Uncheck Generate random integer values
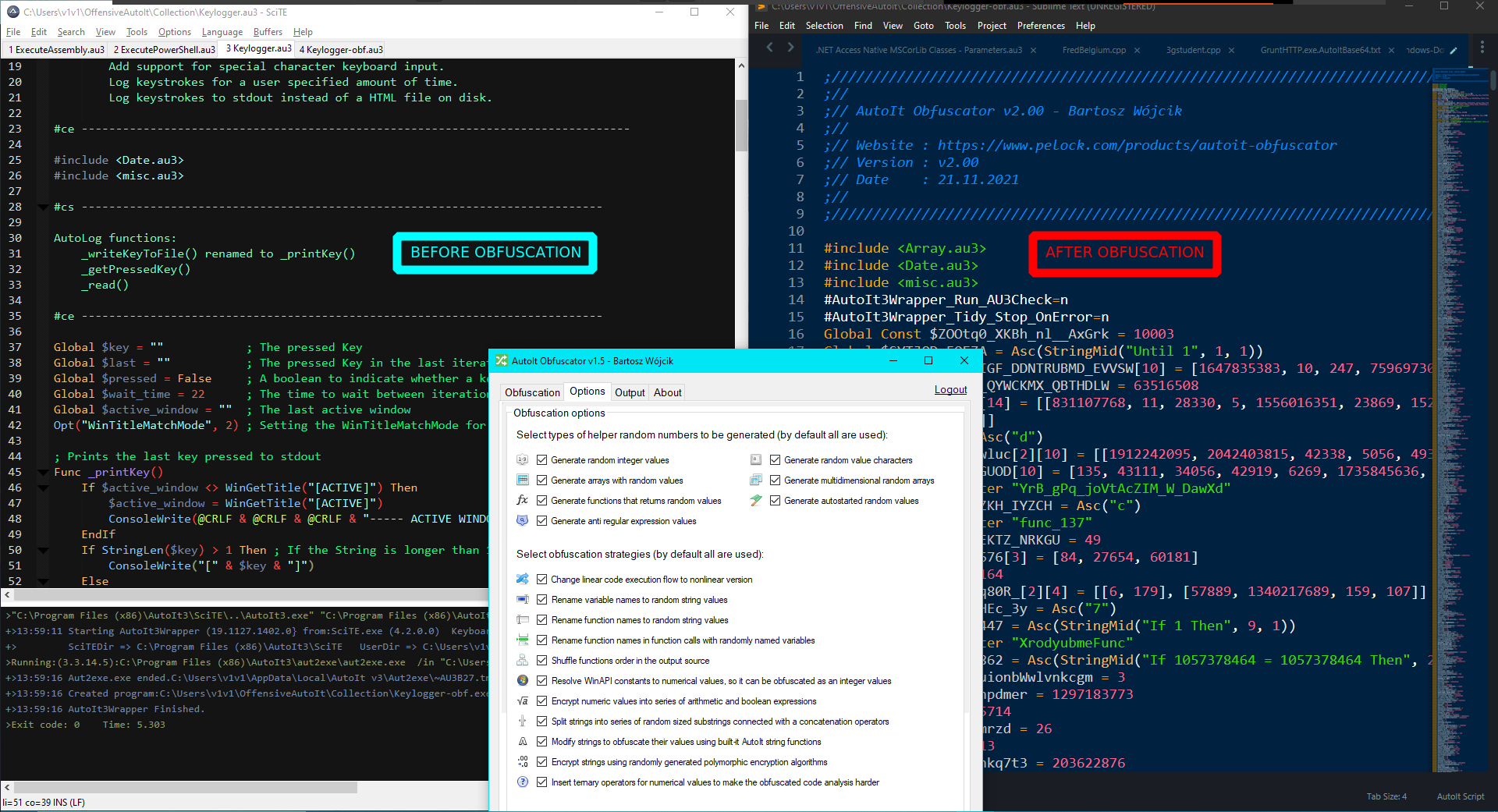1498x812 pixels. 541,460
